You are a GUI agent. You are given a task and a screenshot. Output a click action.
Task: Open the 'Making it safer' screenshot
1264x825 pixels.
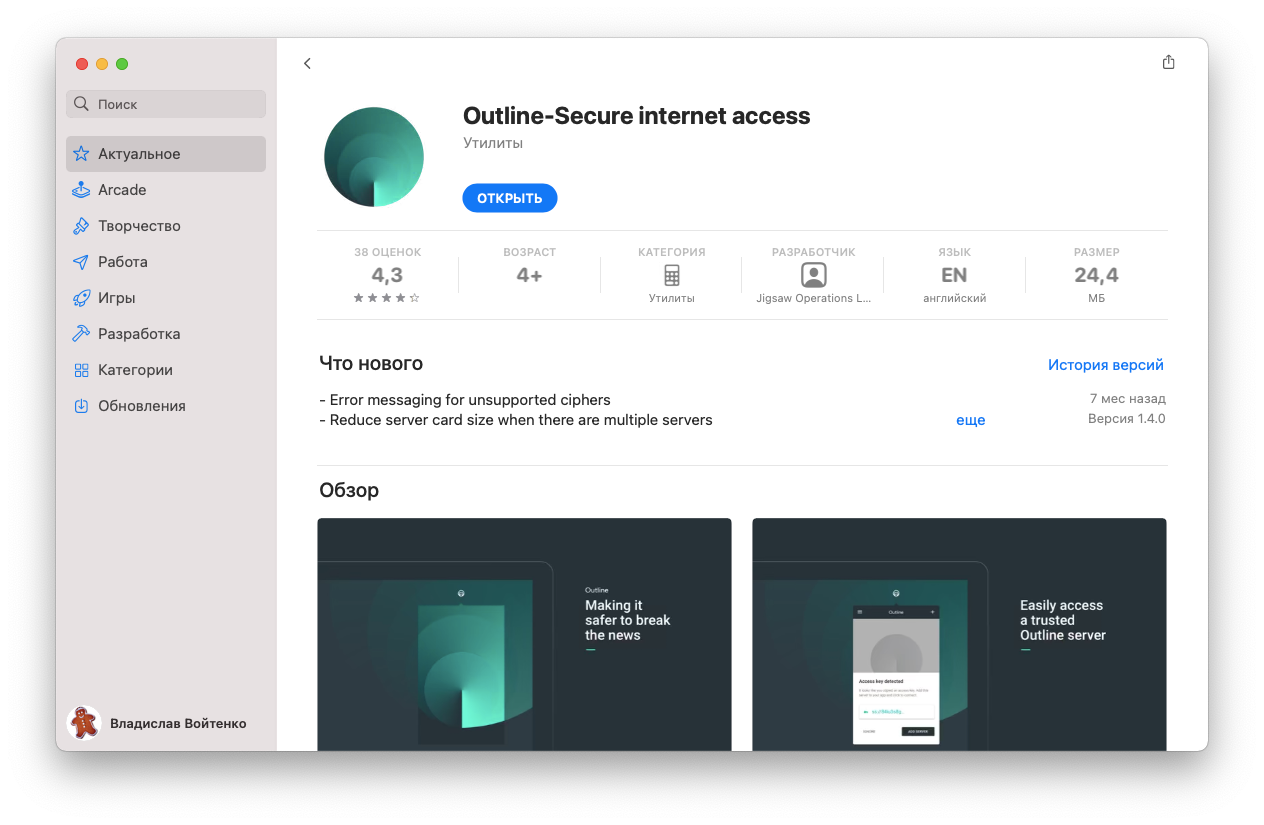[524, 634]
